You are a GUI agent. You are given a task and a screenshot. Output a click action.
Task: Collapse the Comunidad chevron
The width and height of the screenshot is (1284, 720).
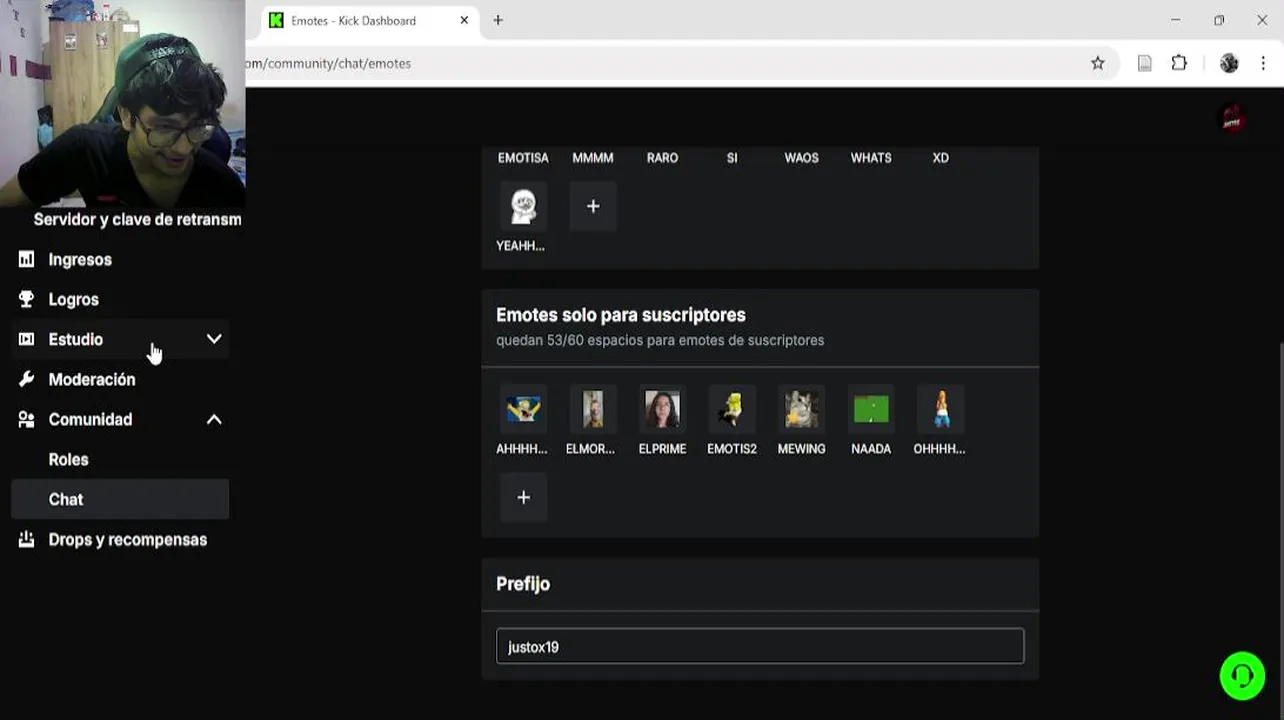(x=214, y=420)
